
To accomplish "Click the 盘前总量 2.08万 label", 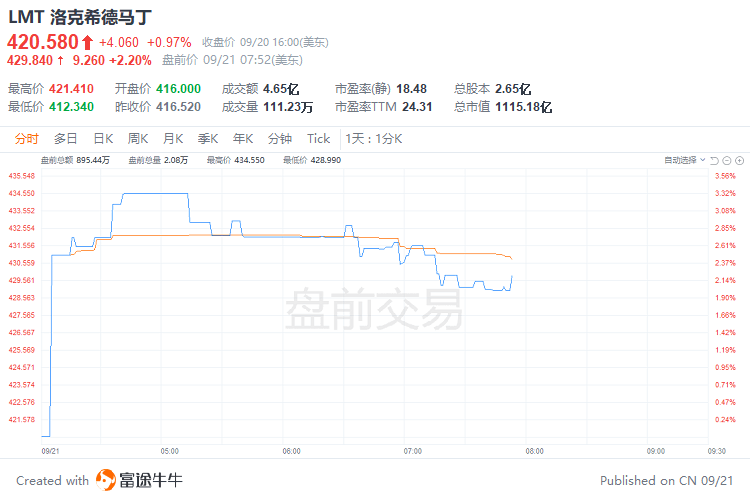I will tap(158, 160).
